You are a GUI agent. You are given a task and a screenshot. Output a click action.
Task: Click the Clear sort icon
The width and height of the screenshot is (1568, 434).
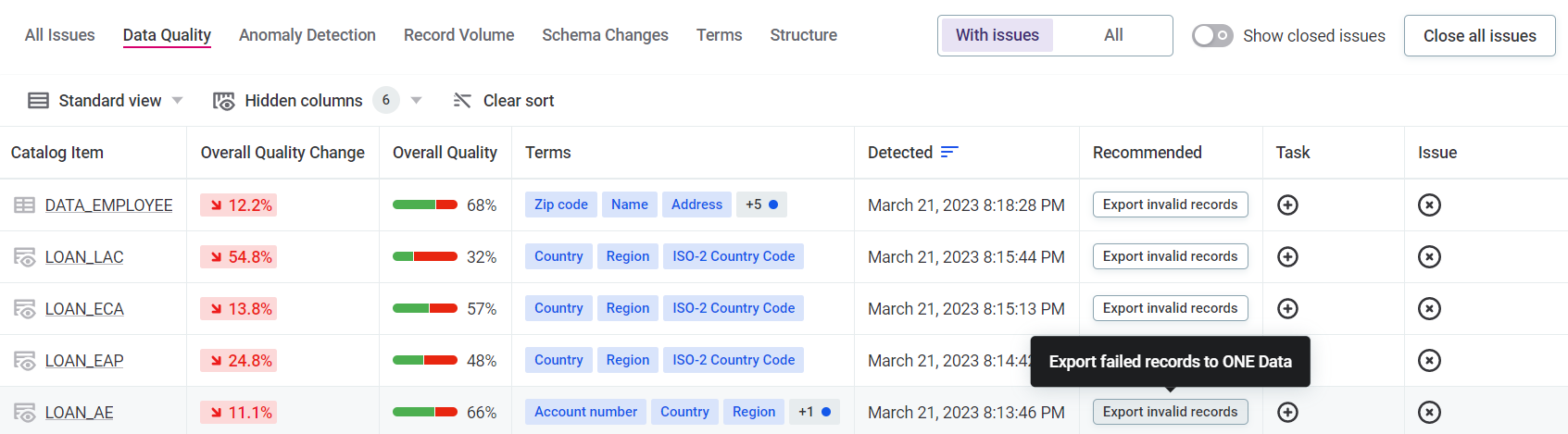click(462, 101)
